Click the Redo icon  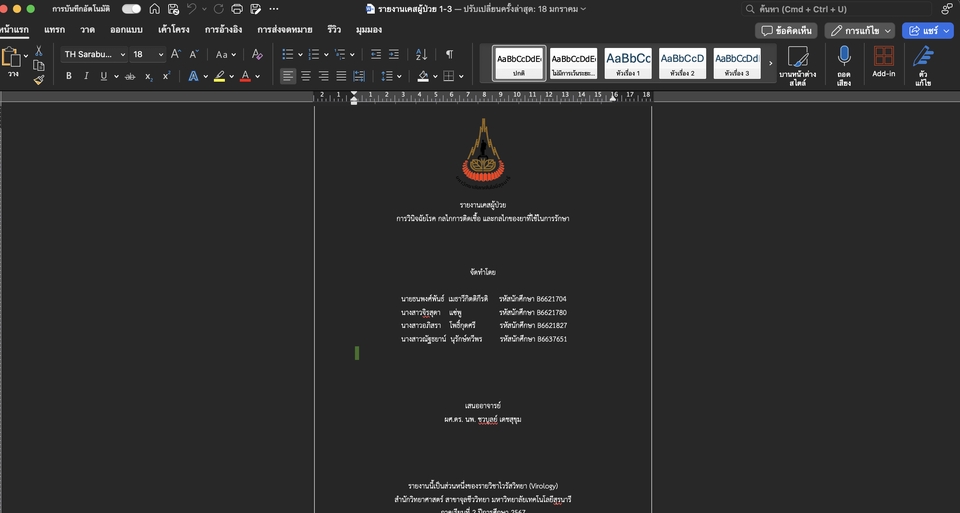tap(219, 9)
